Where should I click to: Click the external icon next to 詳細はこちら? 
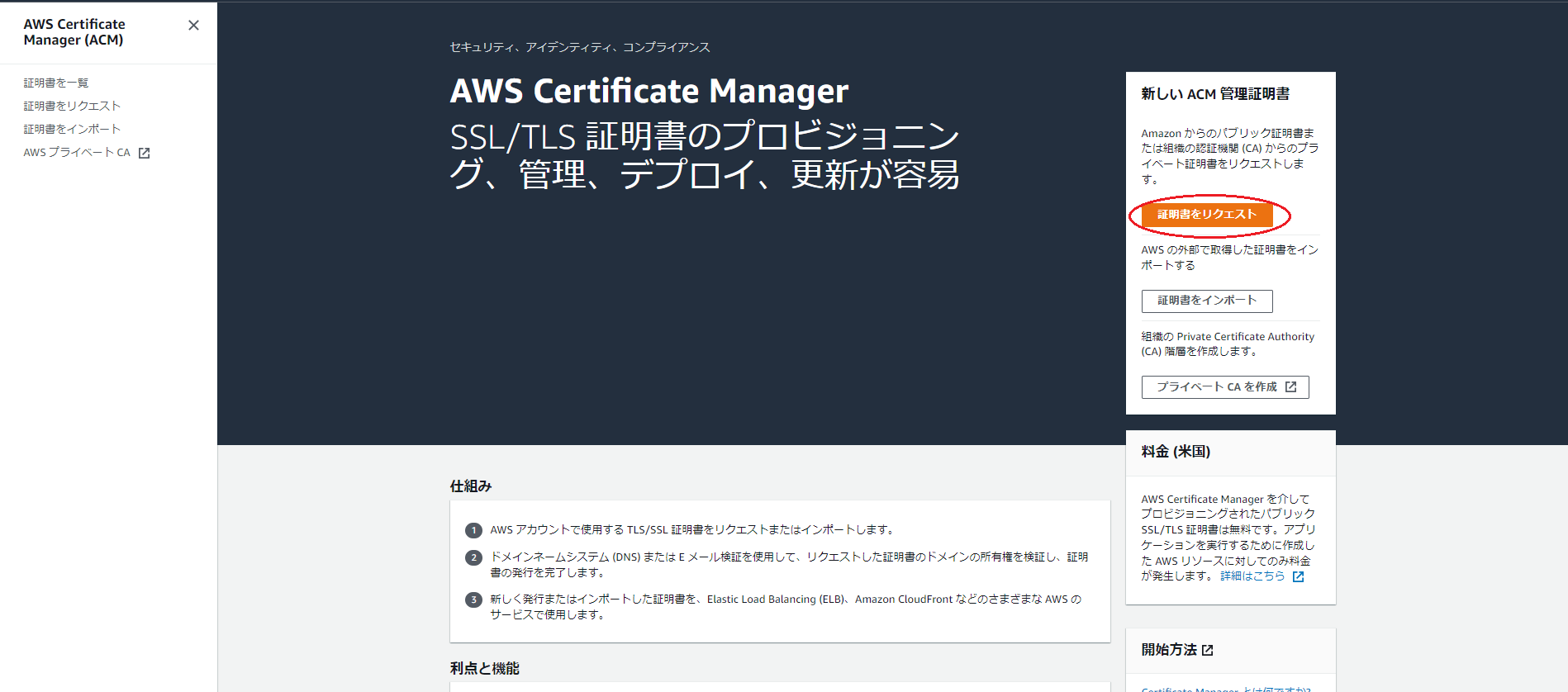[x=1298, y=576]
